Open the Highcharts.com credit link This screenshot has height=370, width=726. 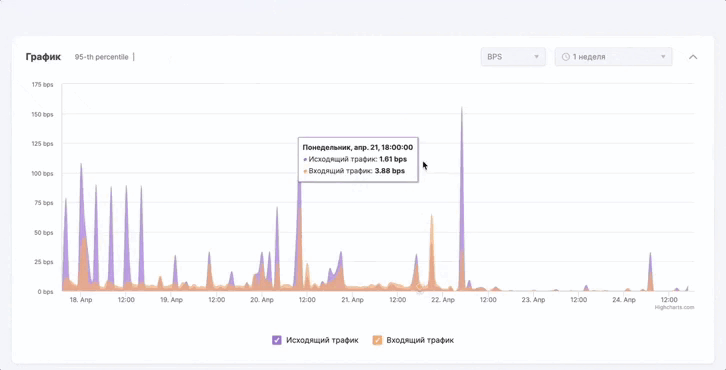point(674,307)
